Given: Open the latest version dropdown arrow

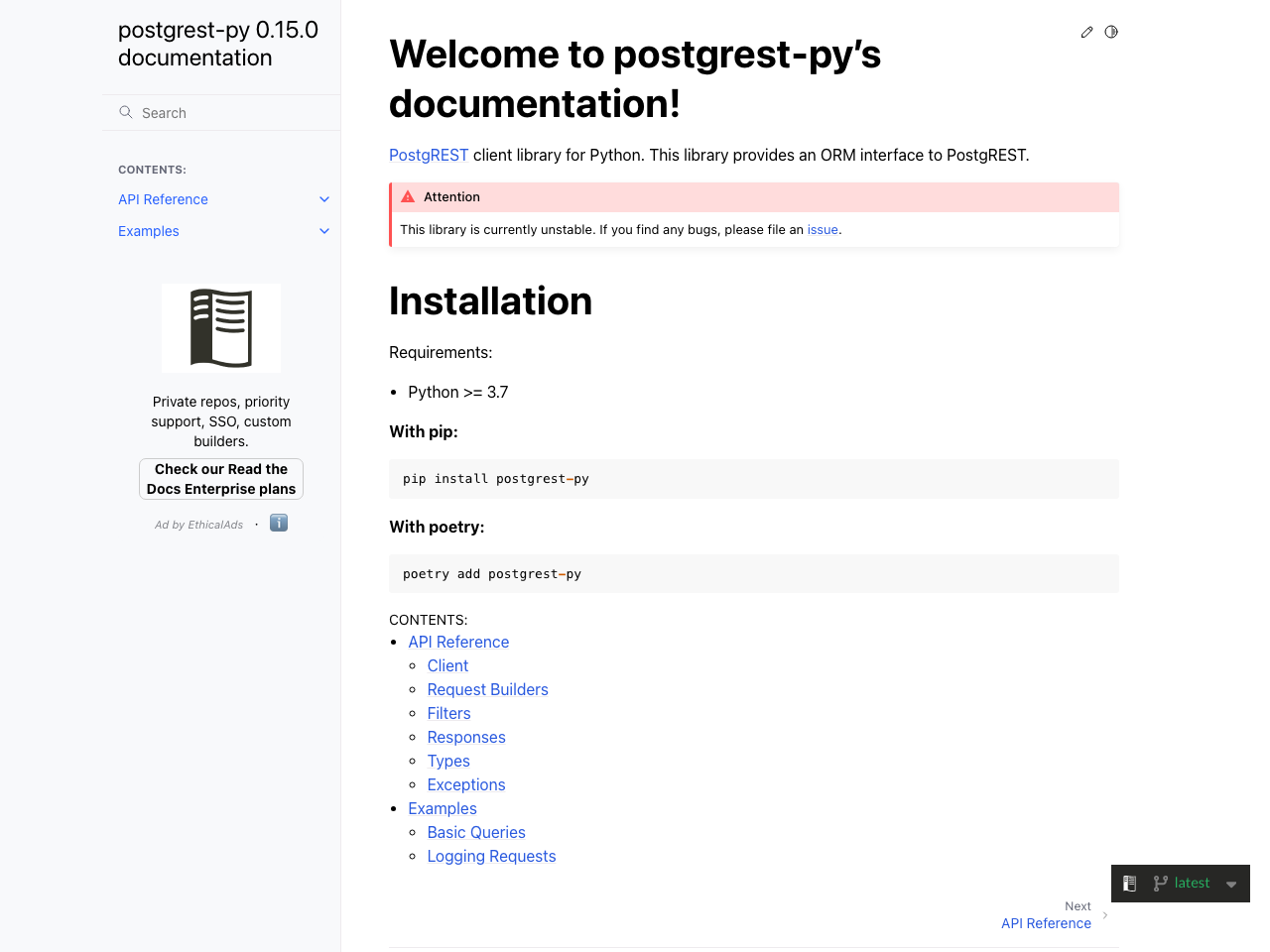Looking at the screenshot, I should click(x=1231, y=883).
